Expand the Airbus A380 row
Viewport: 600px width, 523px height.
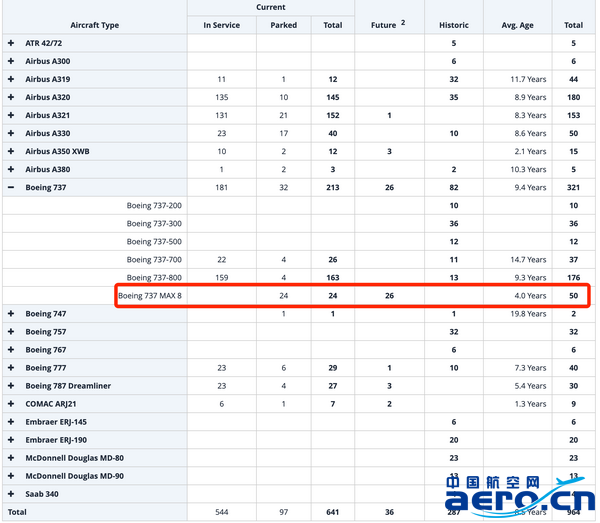11,169
